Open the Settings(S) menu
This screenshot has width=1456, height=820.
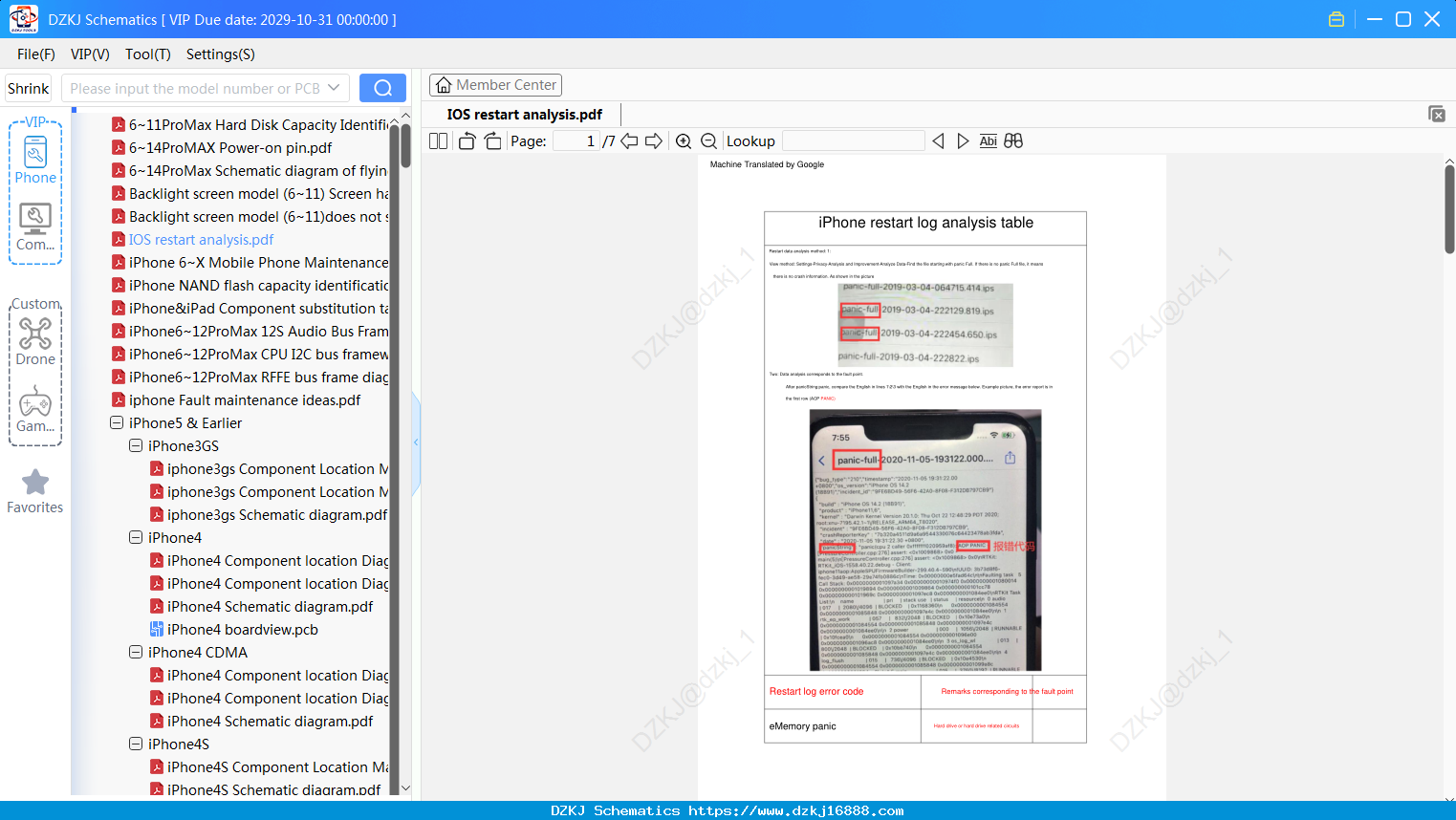point(221,54)
